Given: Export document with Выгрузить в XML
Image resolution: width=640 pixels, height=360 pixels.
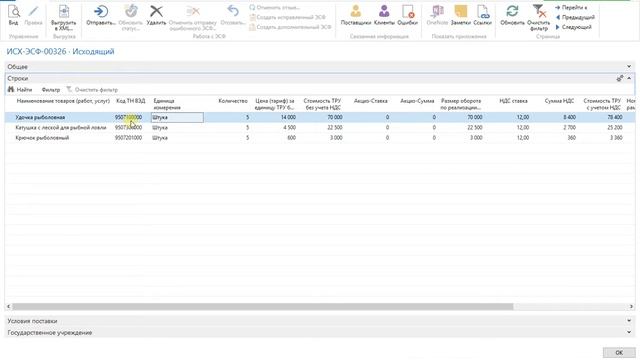Looking at the screenshot, I should (64, 18).
